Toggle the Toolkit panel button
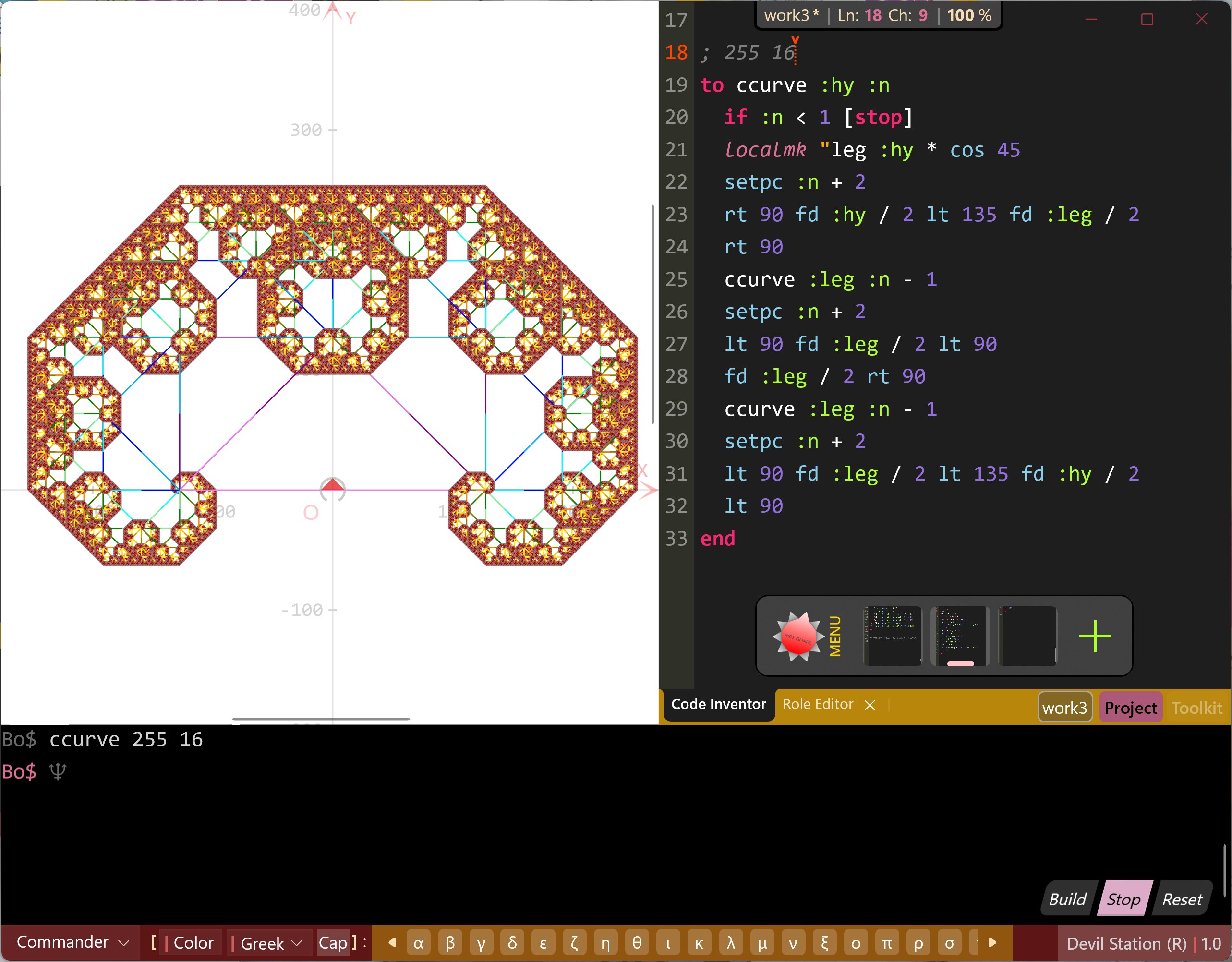Screen dimensions: 1232x962 (x=1196, y=708)
